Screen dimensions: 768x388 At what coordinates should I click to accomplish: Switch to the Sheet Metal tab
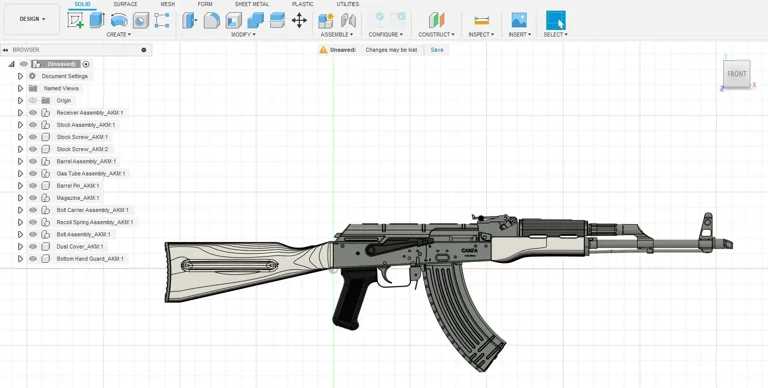[x=252, y=4]
